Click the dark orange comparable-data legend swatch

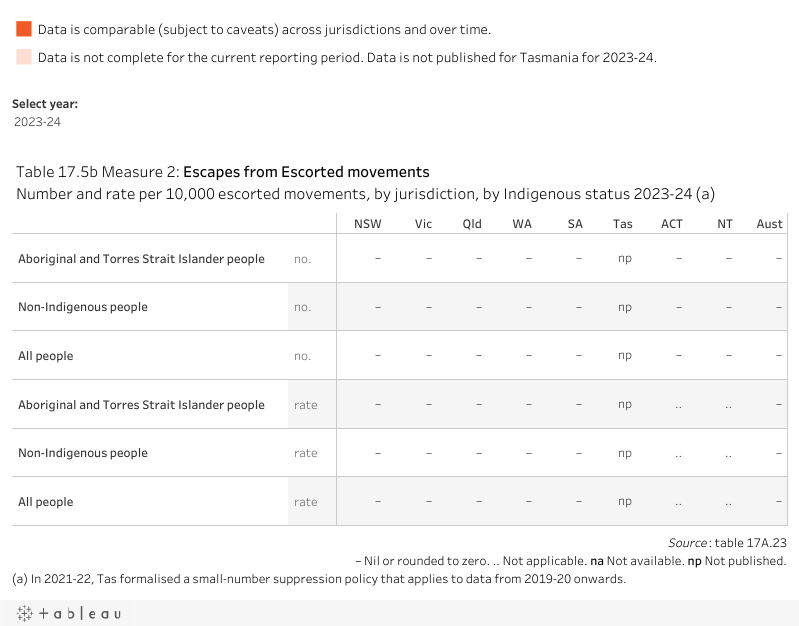[24, 30]
